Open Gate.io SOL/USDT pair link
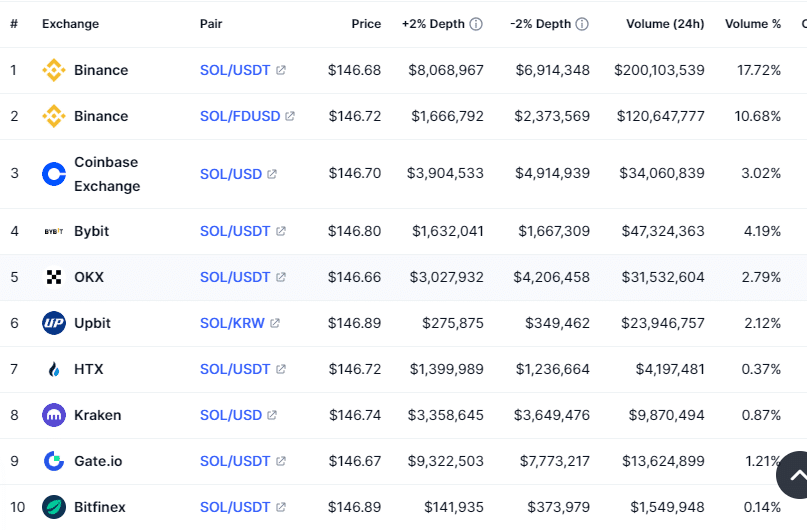This screenshot has width=807, height=530. pyautogui.click(x=235, y=461)
